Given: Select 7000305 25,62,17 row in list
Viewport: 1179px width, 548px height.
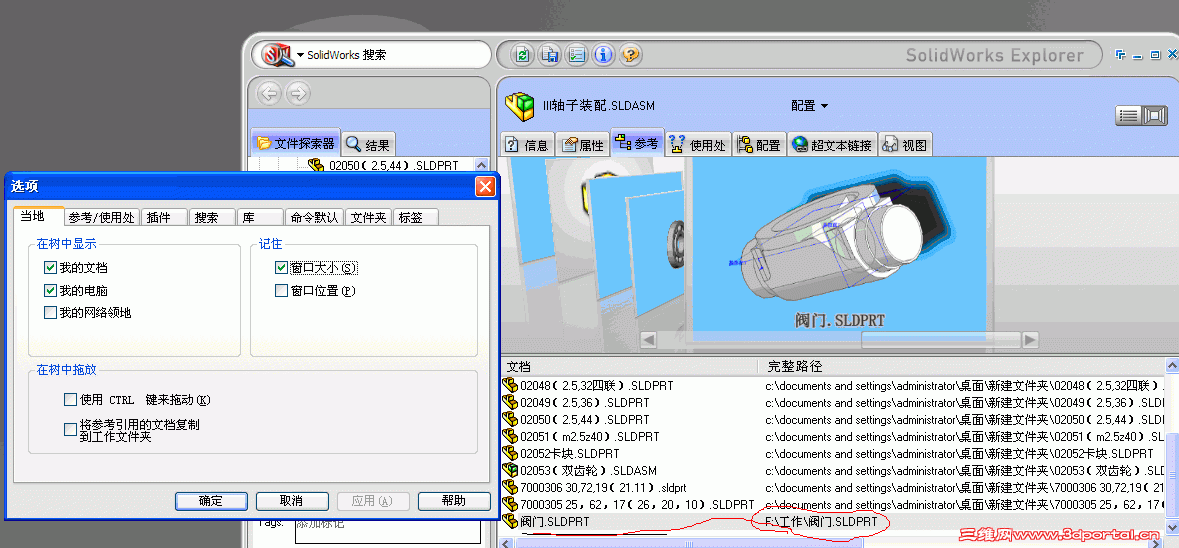Looking at the screenshot, I should tap(832, 504).
